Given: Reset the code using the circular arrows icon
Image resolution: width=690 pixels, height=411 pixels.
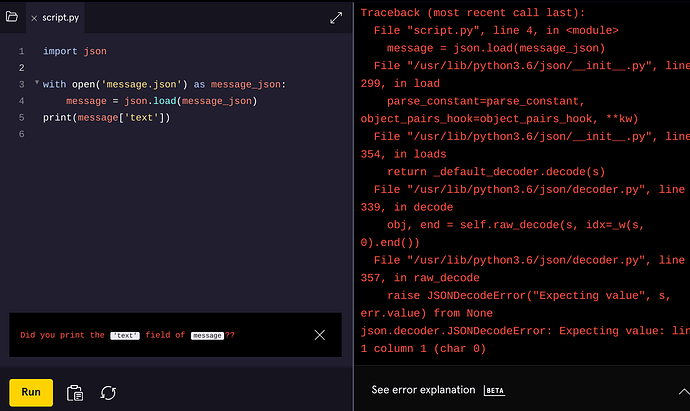Looking at the screenshot, I should 108,393.
